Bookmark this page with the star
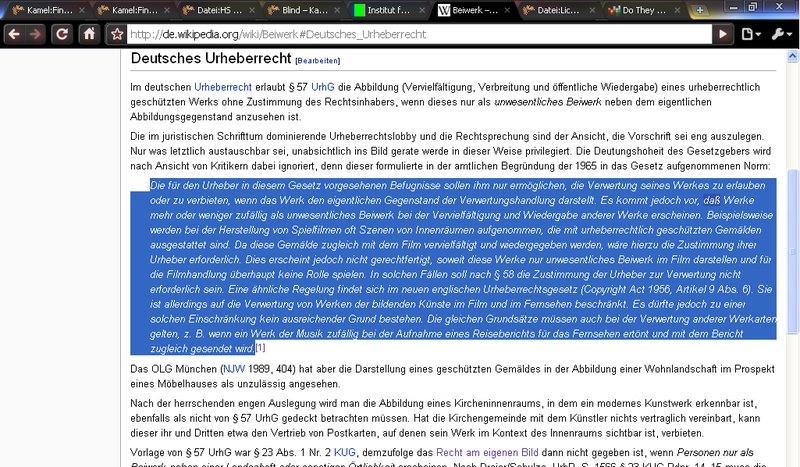Screen dimensions: 800x467 [117, 34]
